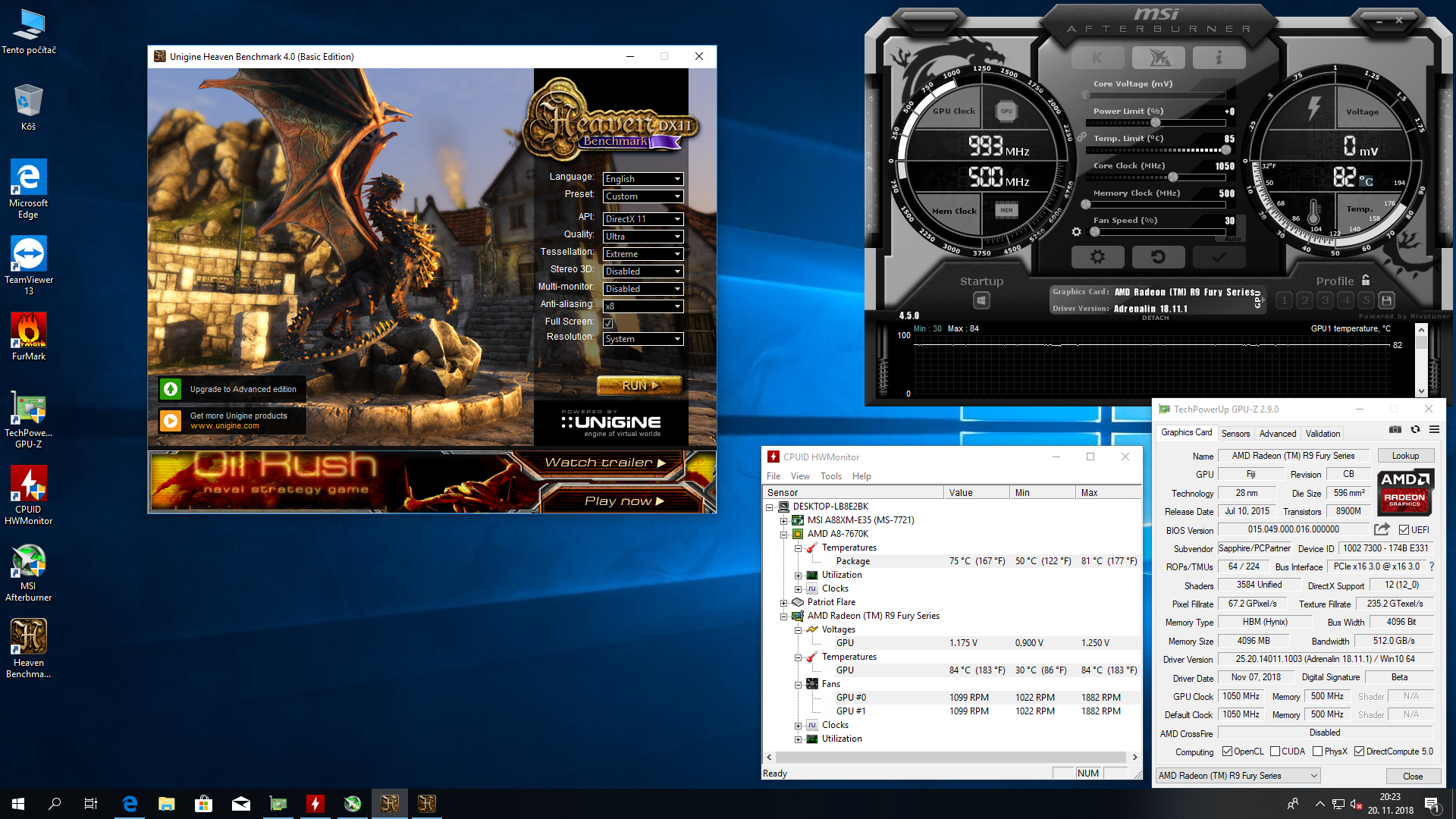
Task: Open API dropdown showing DirectX 11
Action: tap(643, 219)
